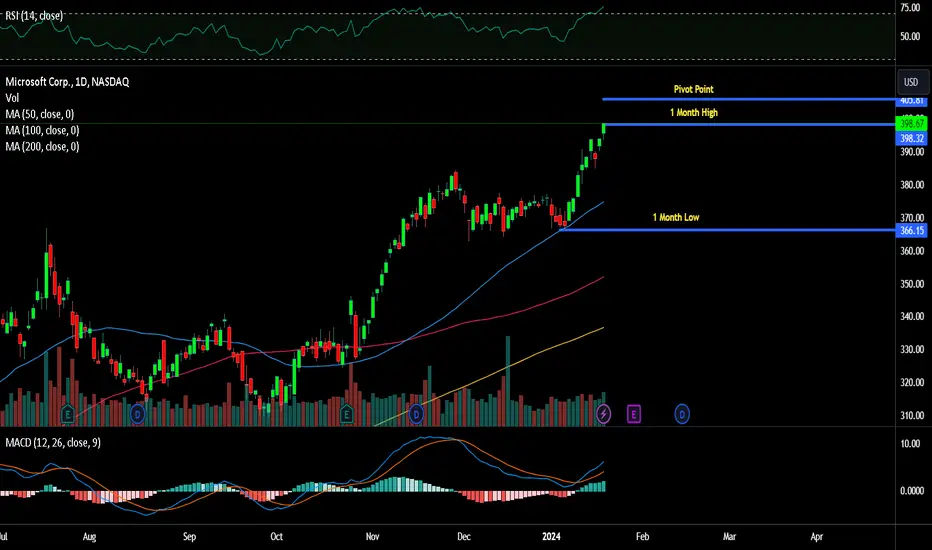This screenshot has height=550, width=932.
Task: Click the earnings E marker below August candles
Action: tap(67, 414)
